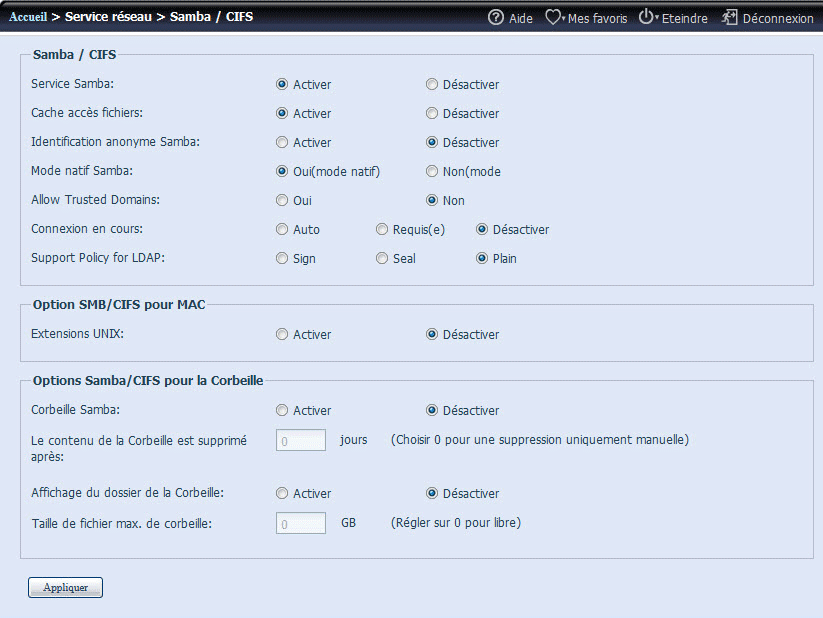Image resolution: width=823 pixels, height=618 pixels.
Task: Open the Aide help icon
Action: [x=496, y=18]
